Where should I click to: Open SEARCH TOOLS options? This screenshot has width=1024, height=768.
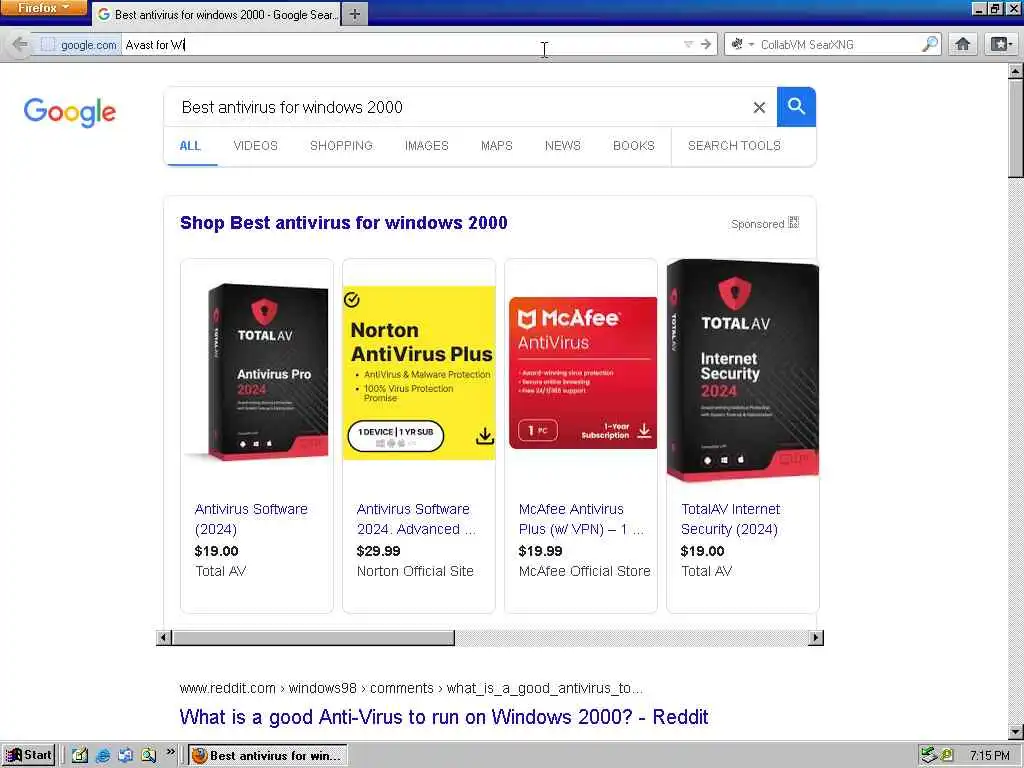click(x=734, y=146)
